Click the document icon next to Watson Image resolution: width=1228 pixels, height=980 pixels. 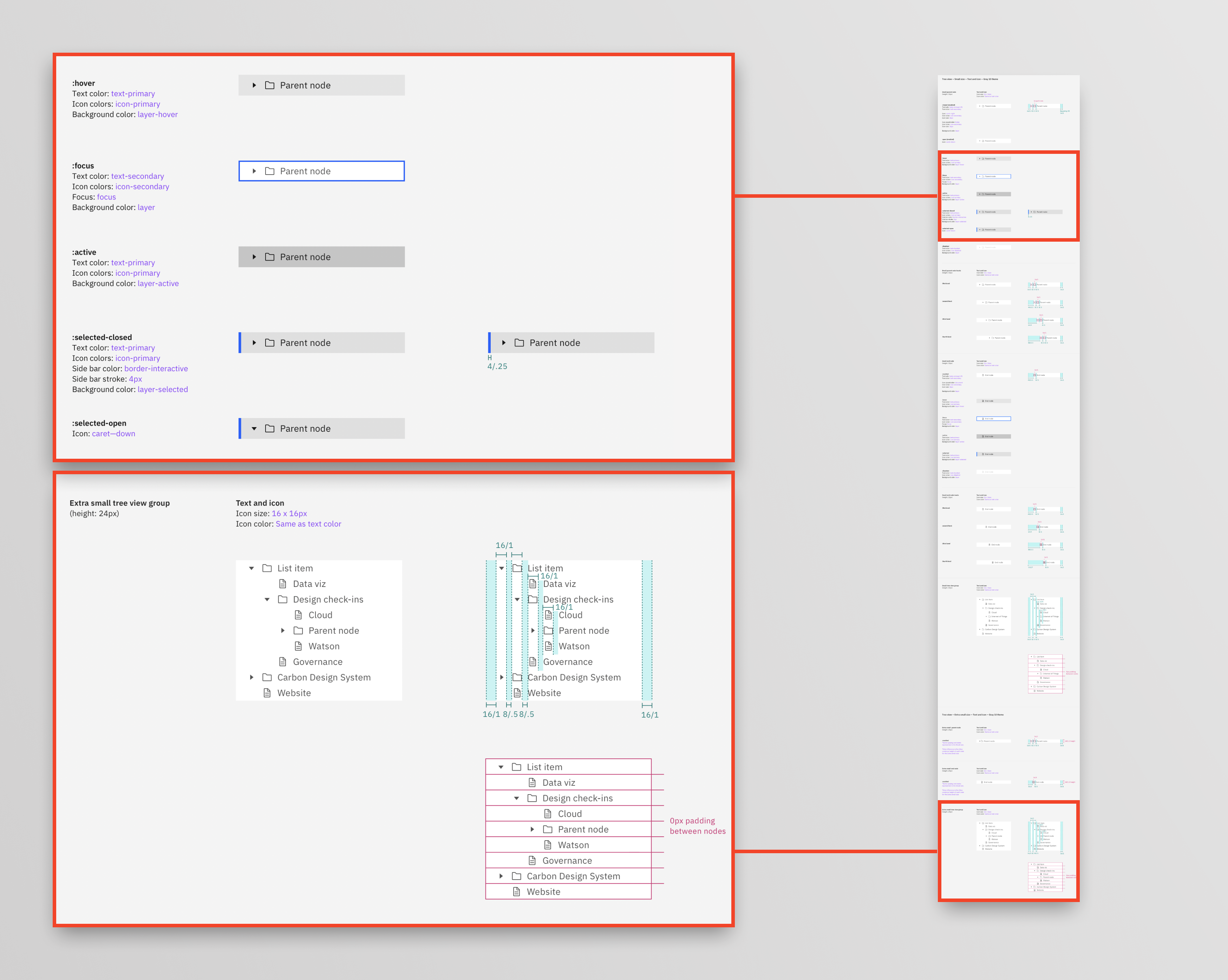click(298, 646)
